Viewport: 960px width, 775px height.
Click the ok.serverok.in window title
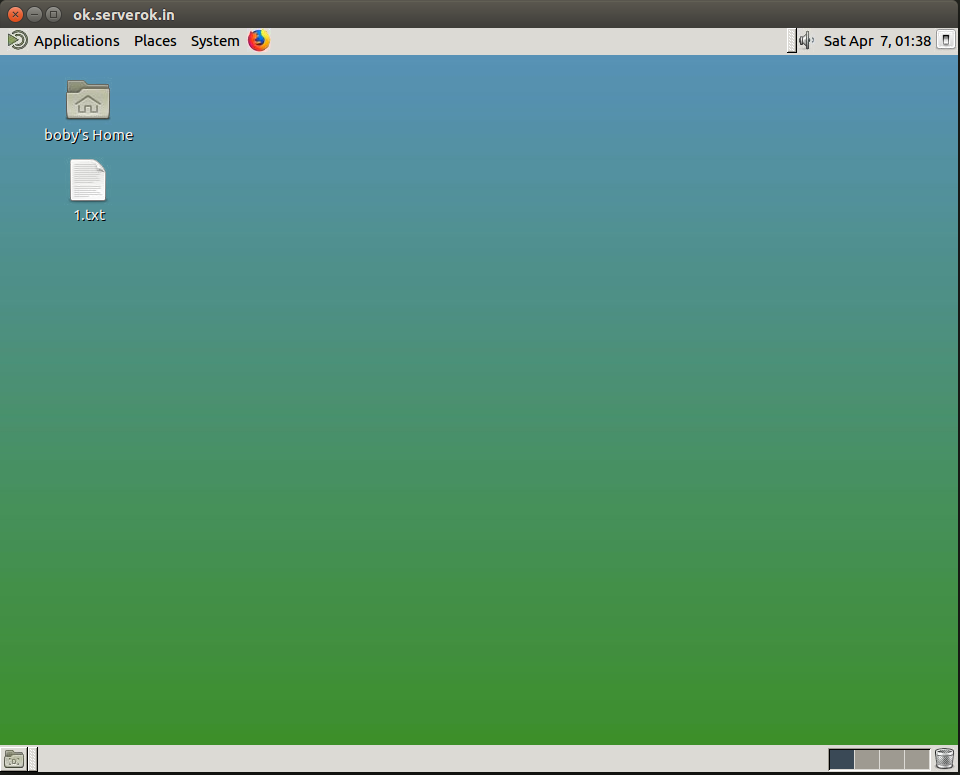point(123,14)
